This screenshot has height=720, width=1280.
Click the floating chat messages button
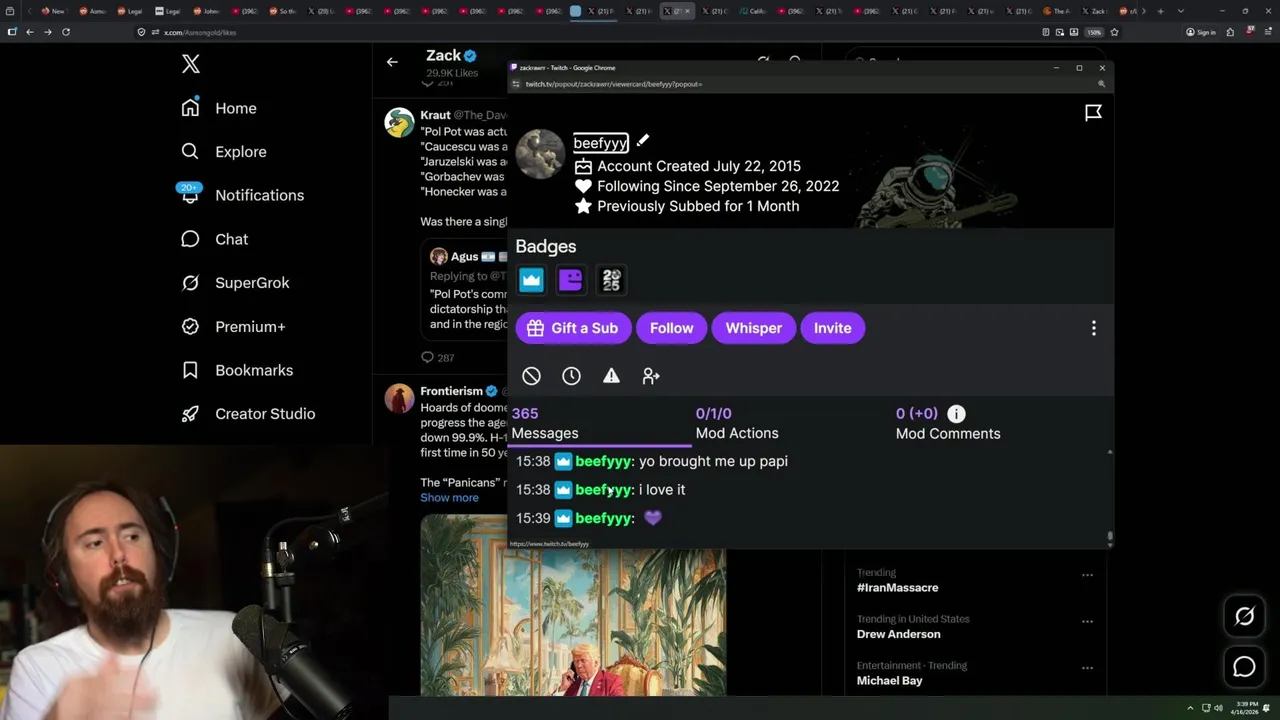pyautogui.click(x=1244, y=667)
